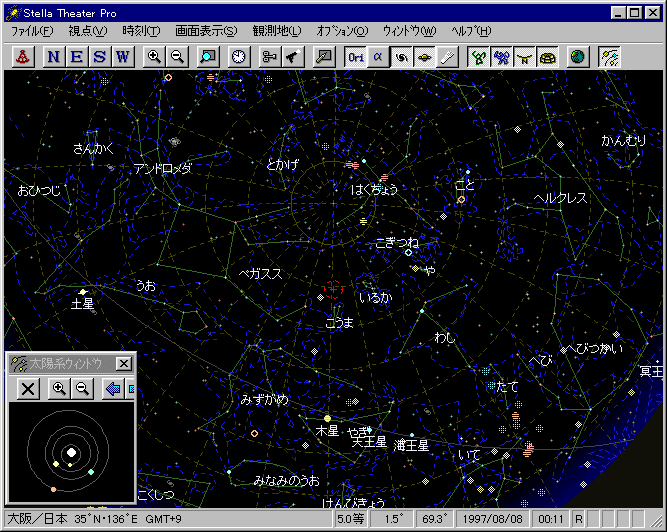The height and width of the screenshot is (532, 667).
Task: Click the 5.0等 magnitude limit status
Action: 351,519
